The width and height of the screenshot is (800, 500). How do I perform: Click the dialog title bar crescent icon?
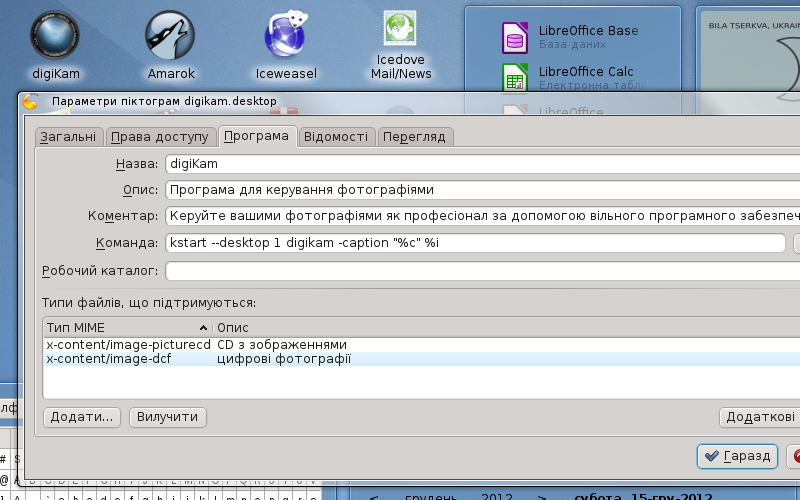point(31,102)
